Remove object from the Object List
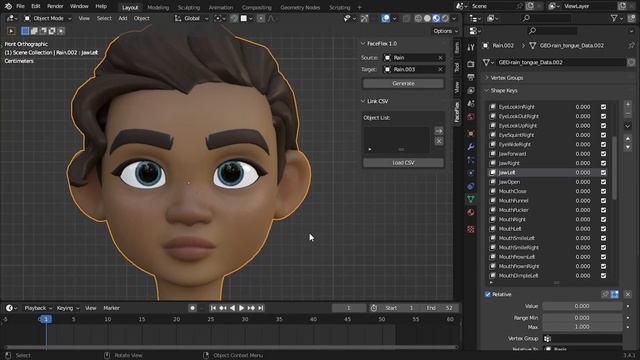 pyautogui.click(x=439, y=141)
